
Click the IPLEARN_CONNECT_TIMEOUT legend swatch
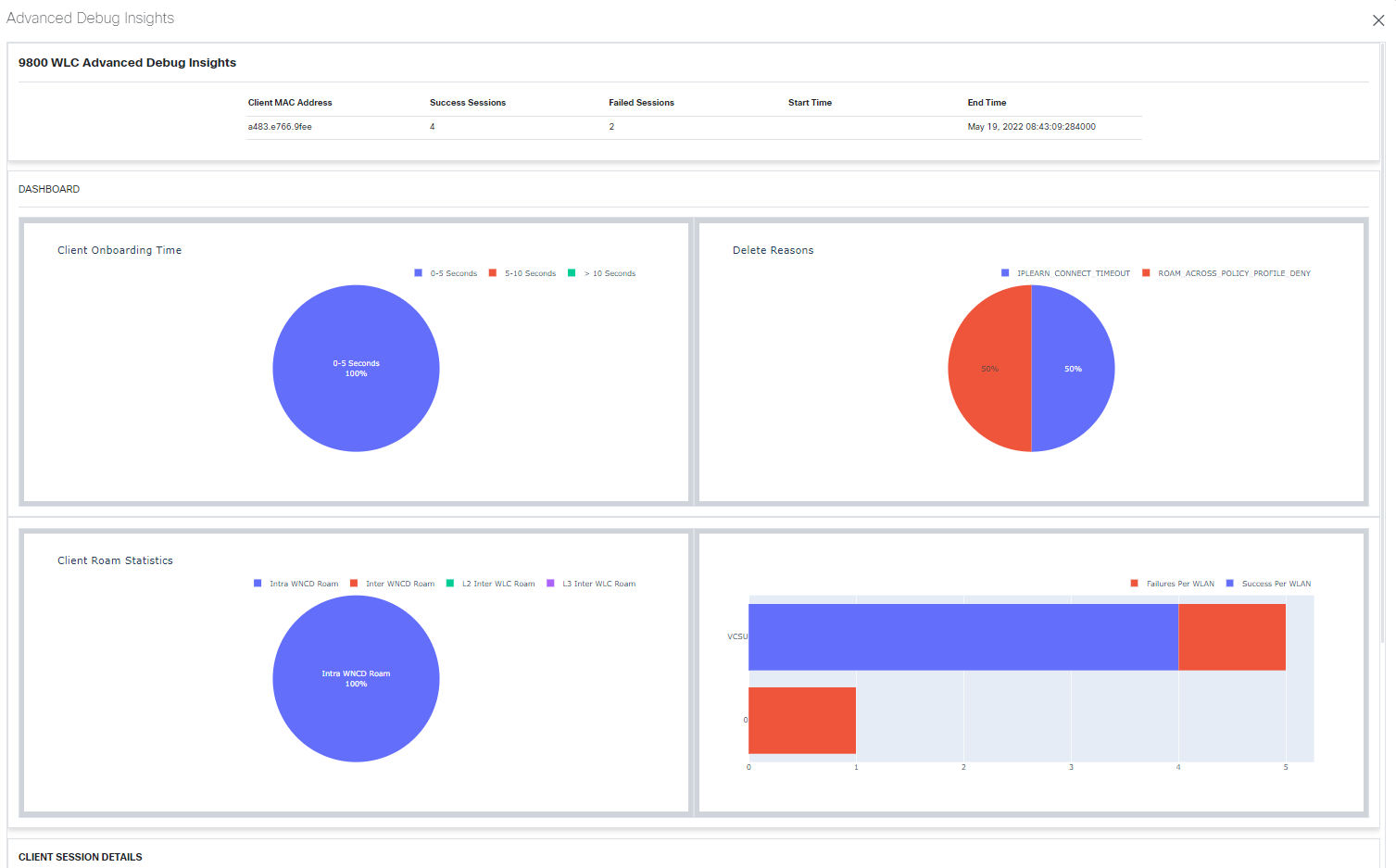tap(1005, 273)
